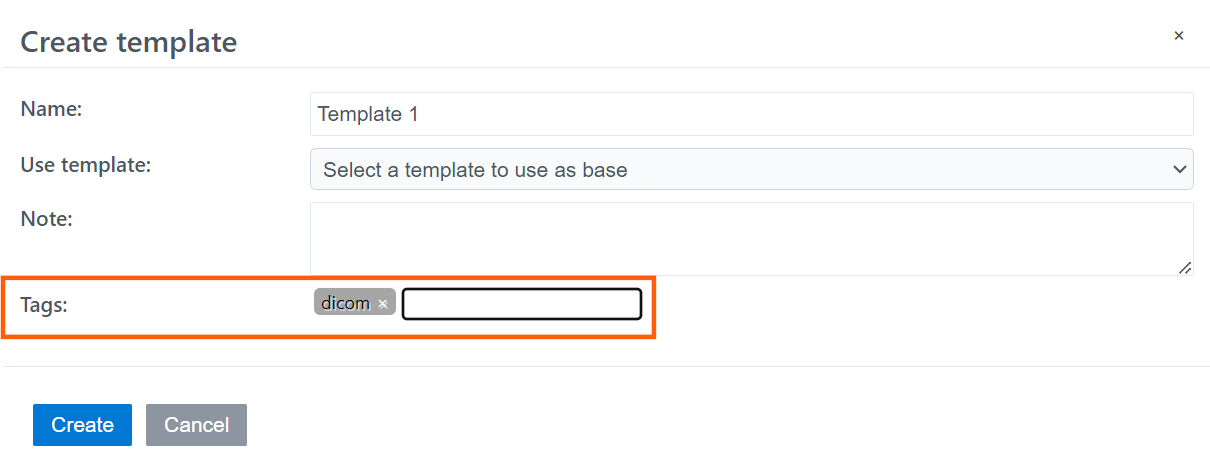Focus the Name input field
Screen dimensions: 1210x466
pyautogui.click(x=751, y=114)
